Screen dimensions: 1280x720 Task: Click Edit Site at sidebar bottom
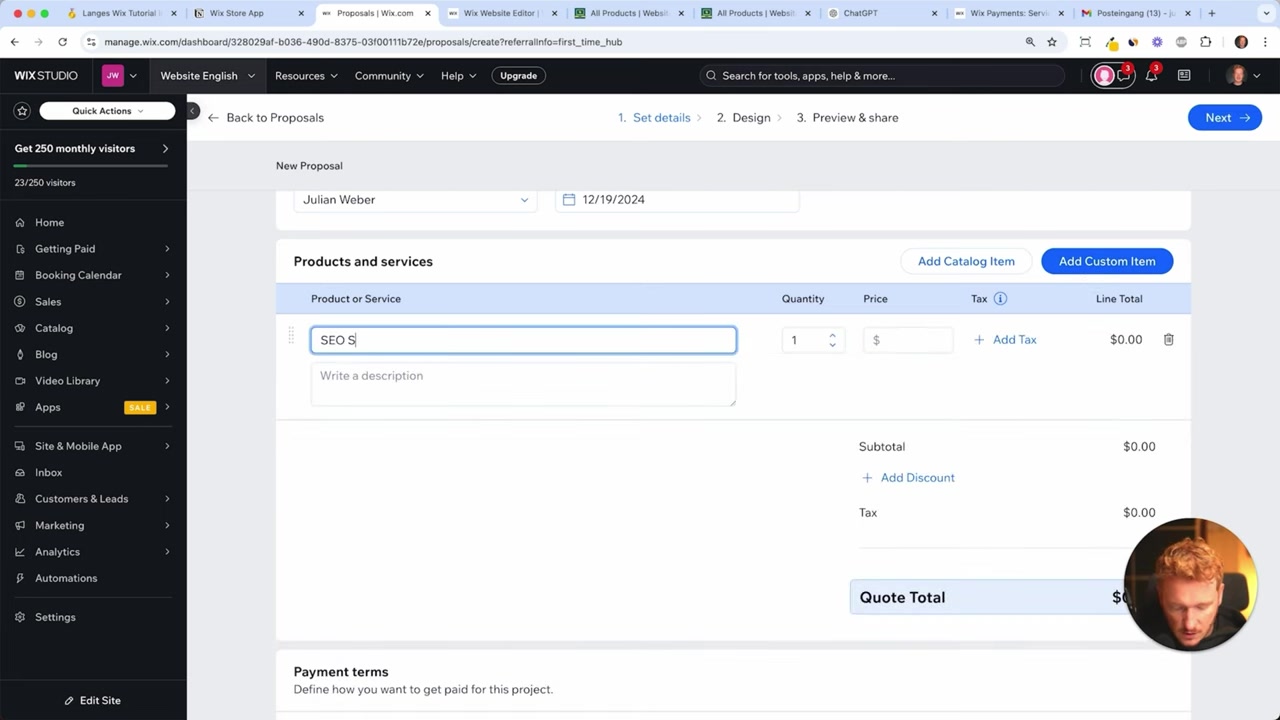(x=93, y=701)
